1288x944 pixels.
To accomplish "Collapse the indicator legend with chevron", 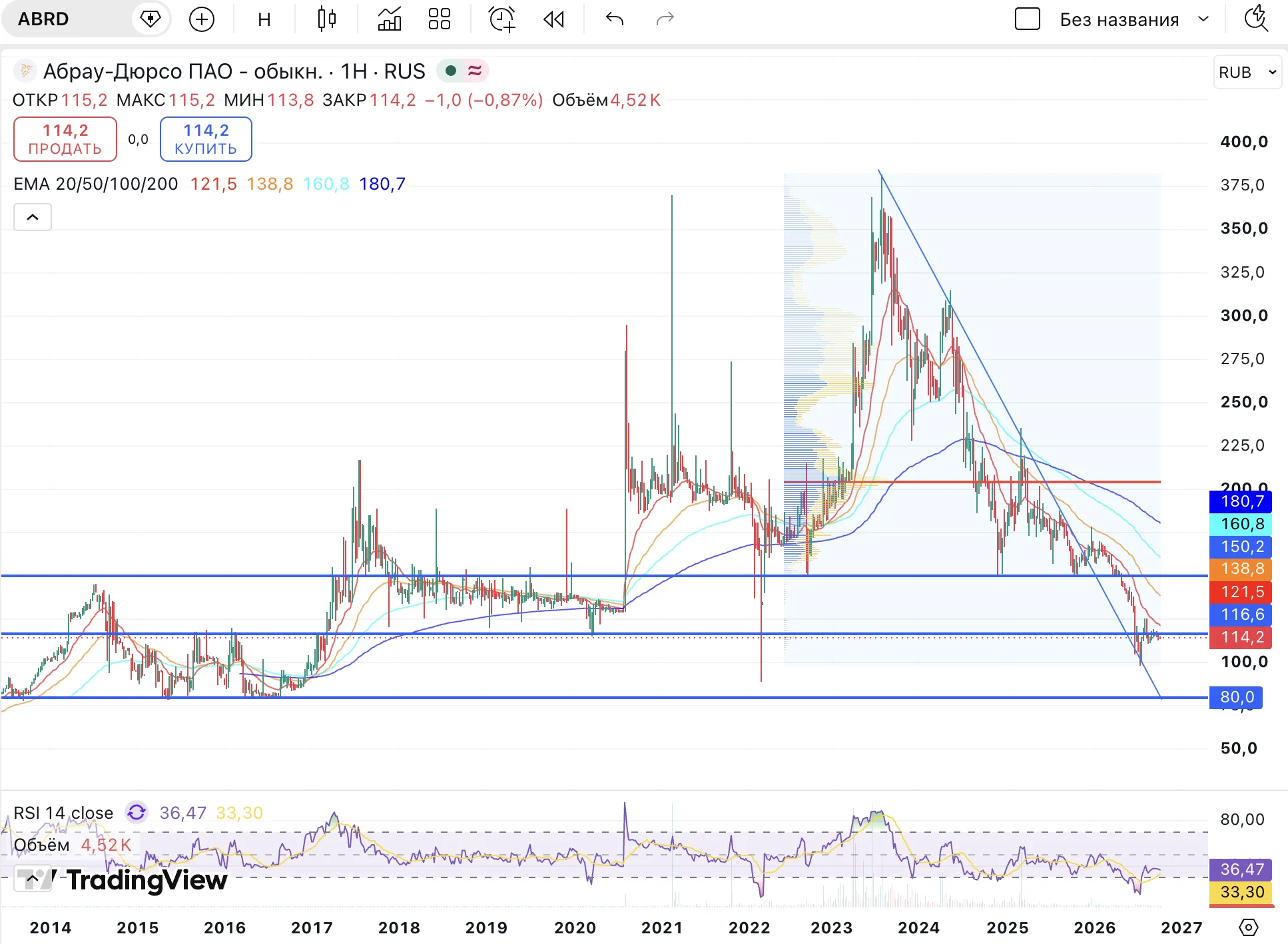I will (x=33, y=217).
